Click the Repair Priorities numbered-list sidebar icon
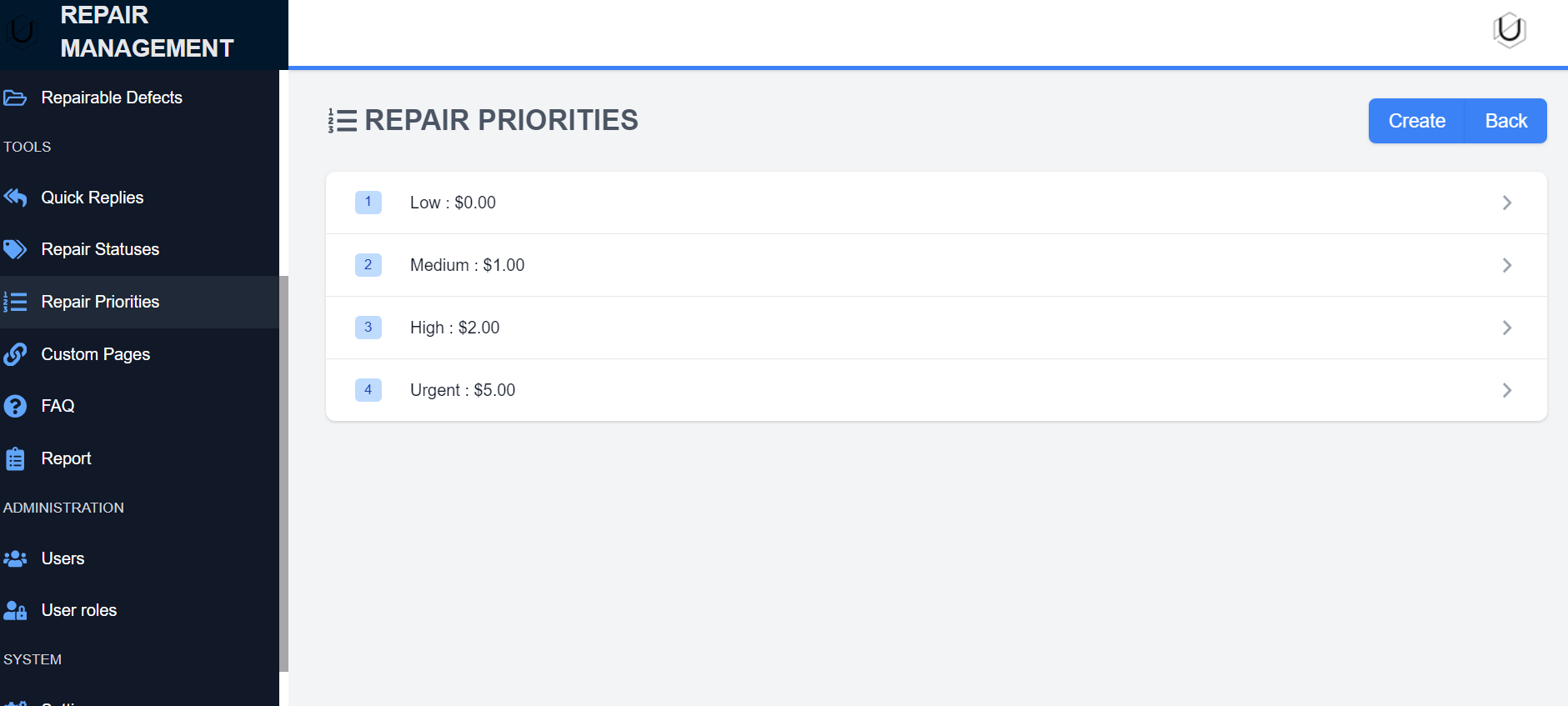 (15, 302)
